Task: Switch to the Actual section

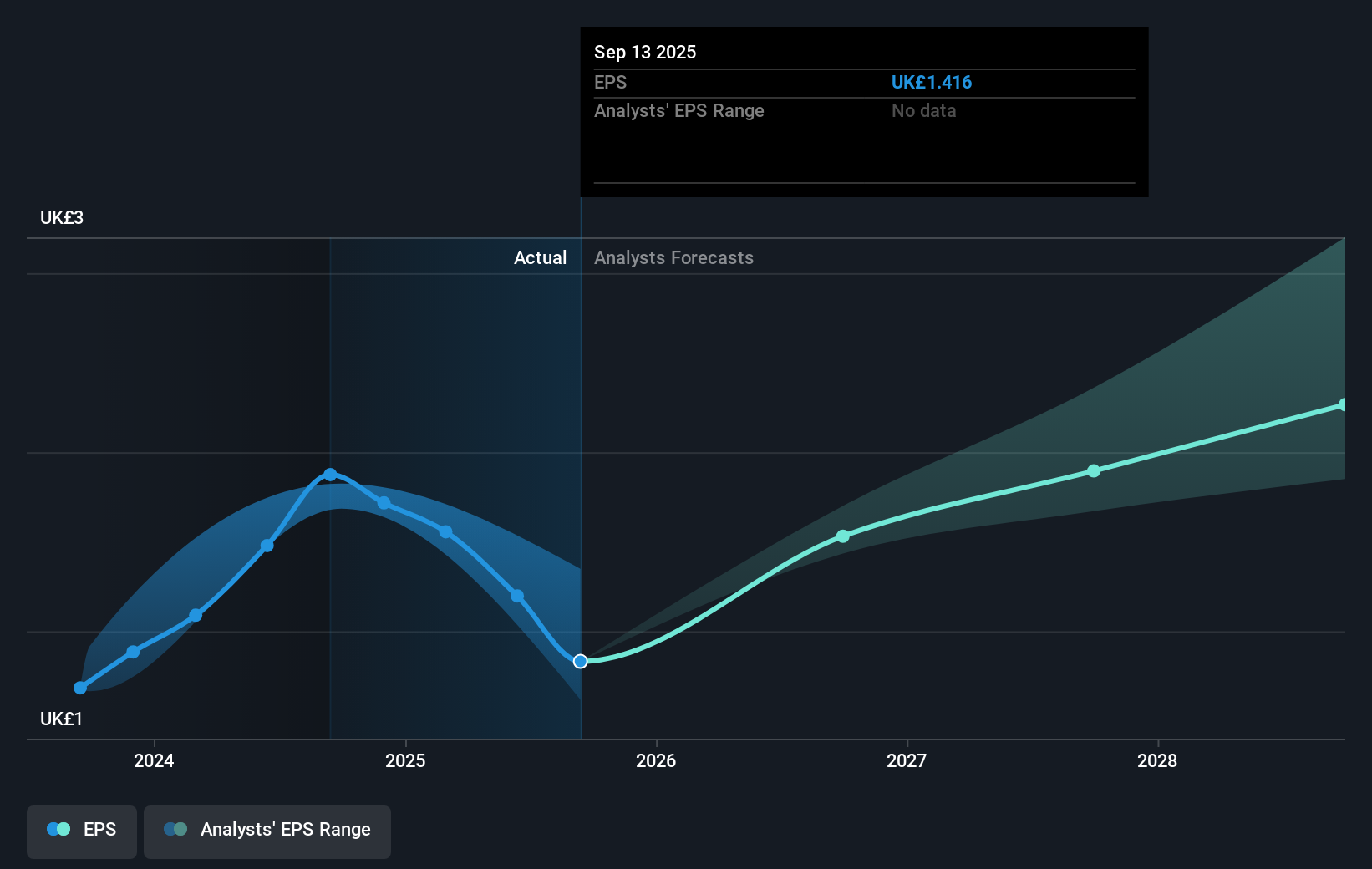Action: point(540,257)
